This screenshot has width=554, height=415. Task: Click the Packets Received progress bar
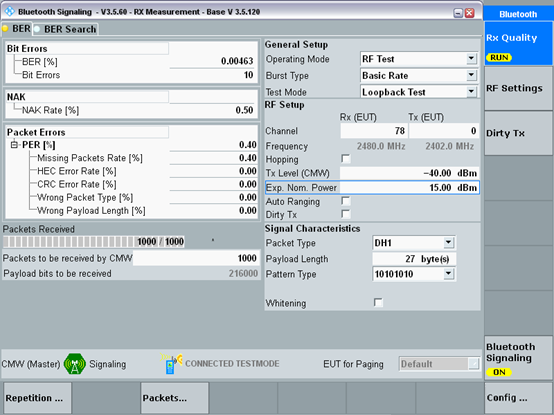(94, 242)
